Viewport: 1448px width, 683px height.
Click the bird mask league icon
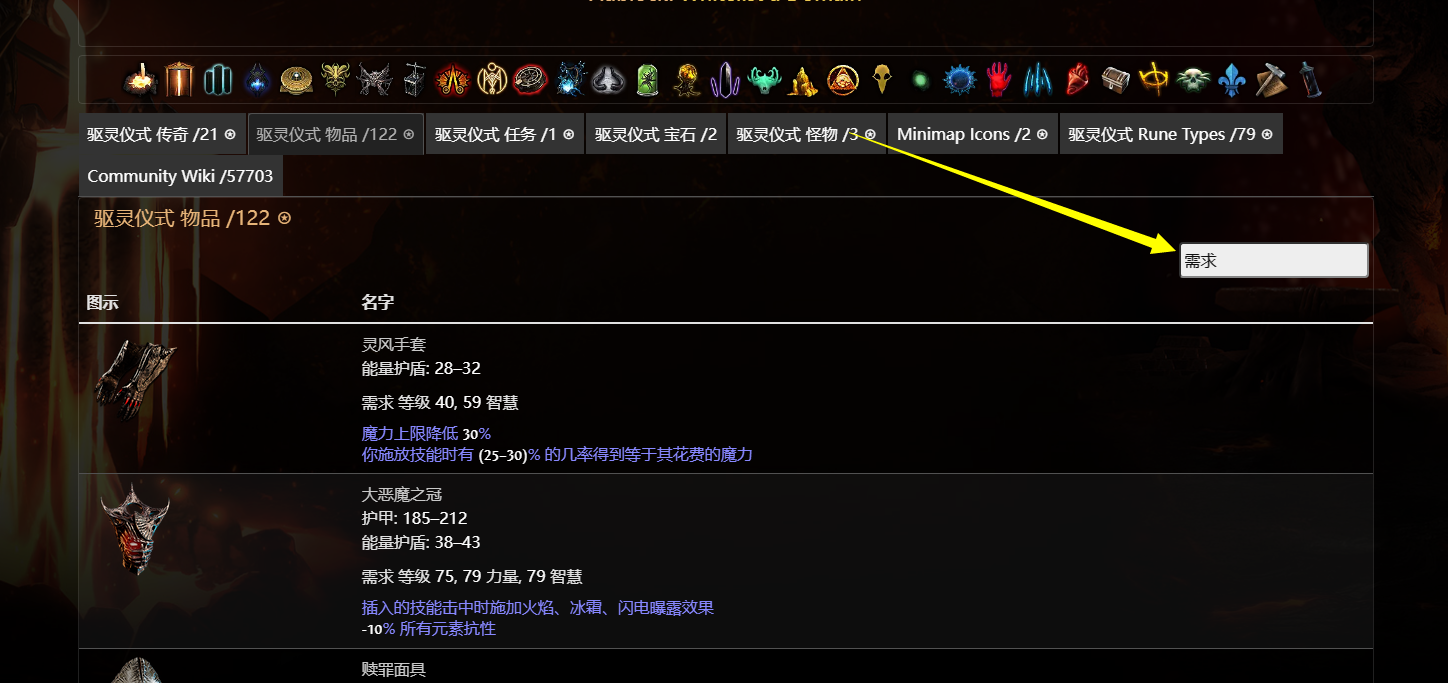(882, 79)
